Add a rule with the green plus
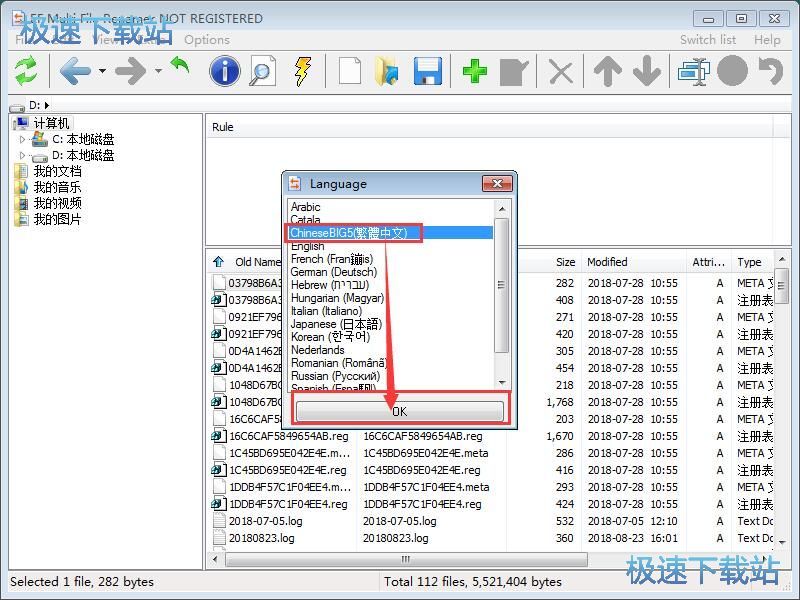The image size is (800, 600). point(474,71)
